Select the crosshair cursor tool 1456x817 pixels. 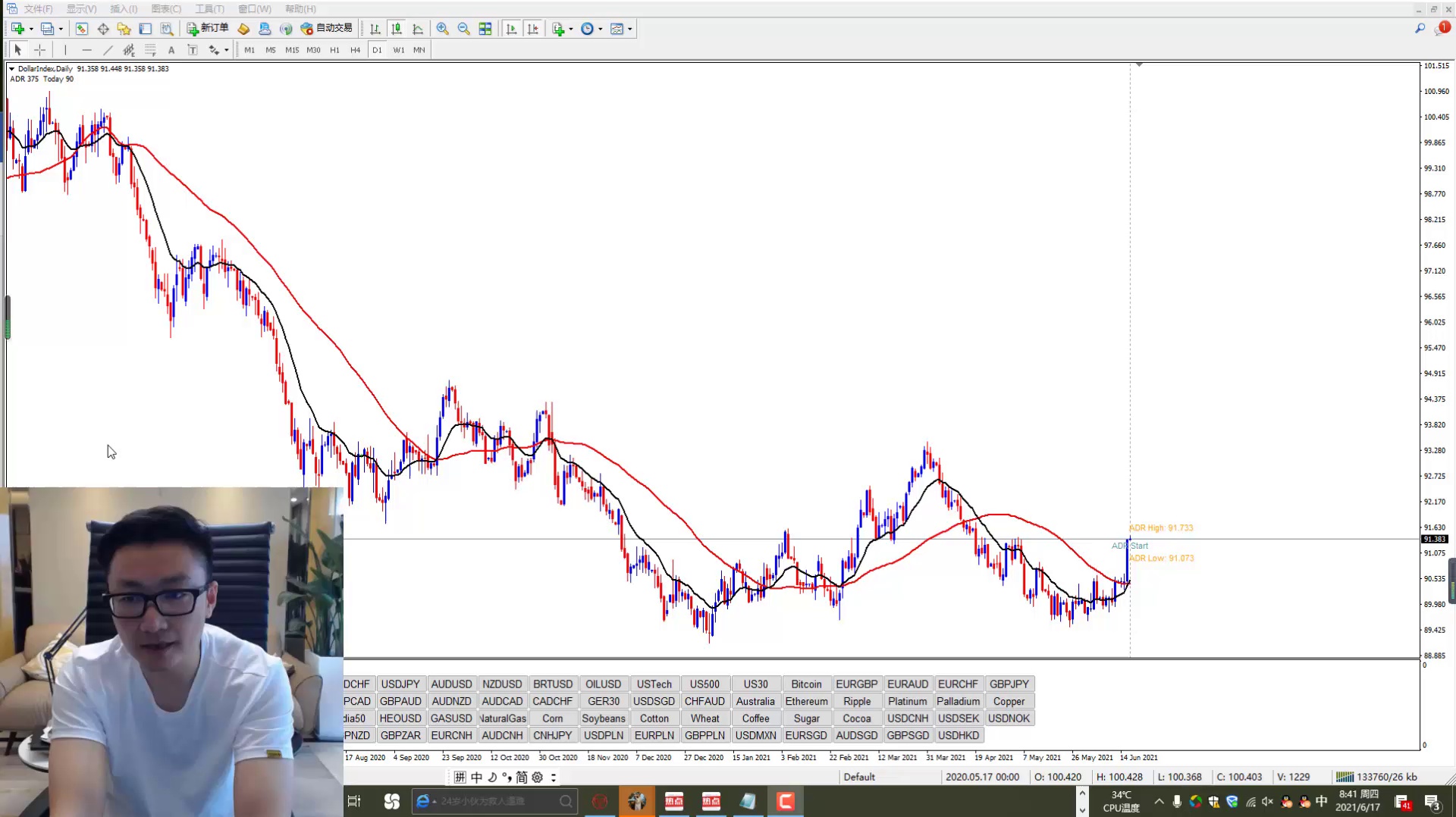click(40, 50)
